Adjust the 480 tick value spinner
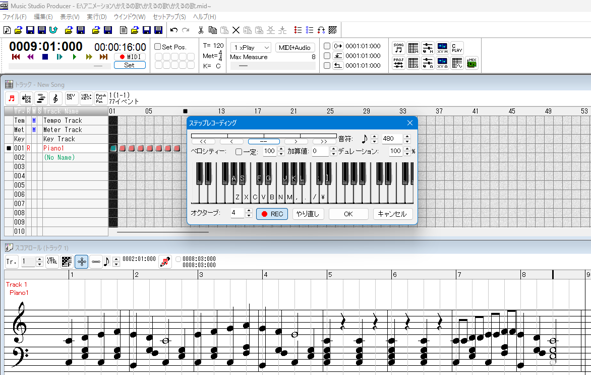The width and height of the screenshot is (591, 375). (x=407, y=139)
